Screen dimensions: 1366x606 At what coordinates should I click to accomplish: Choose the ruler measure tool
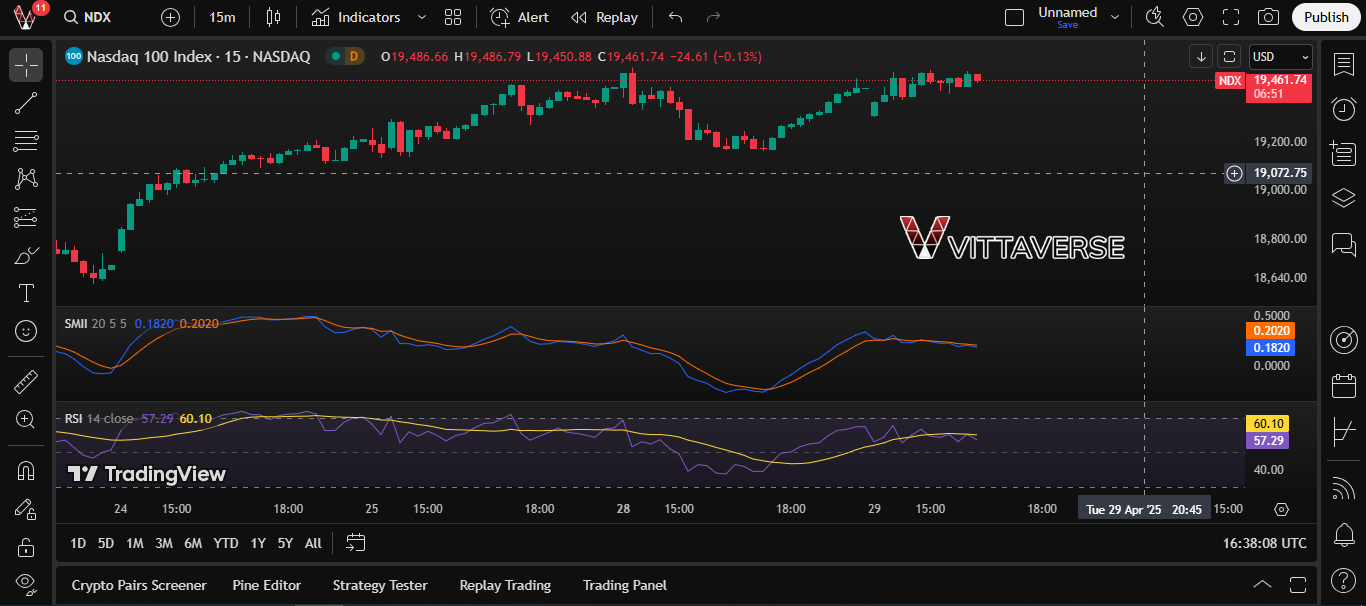26,381
